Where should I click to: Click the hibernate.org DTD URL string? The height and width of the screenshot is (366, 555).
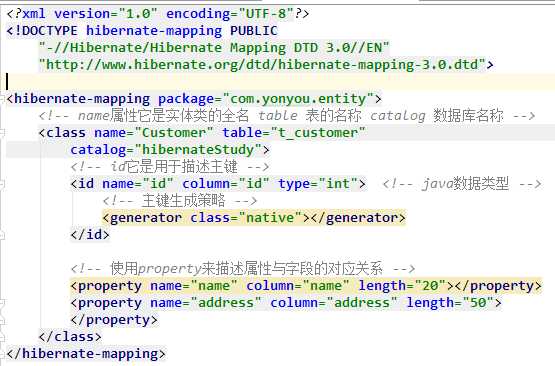tap(262, 65)
